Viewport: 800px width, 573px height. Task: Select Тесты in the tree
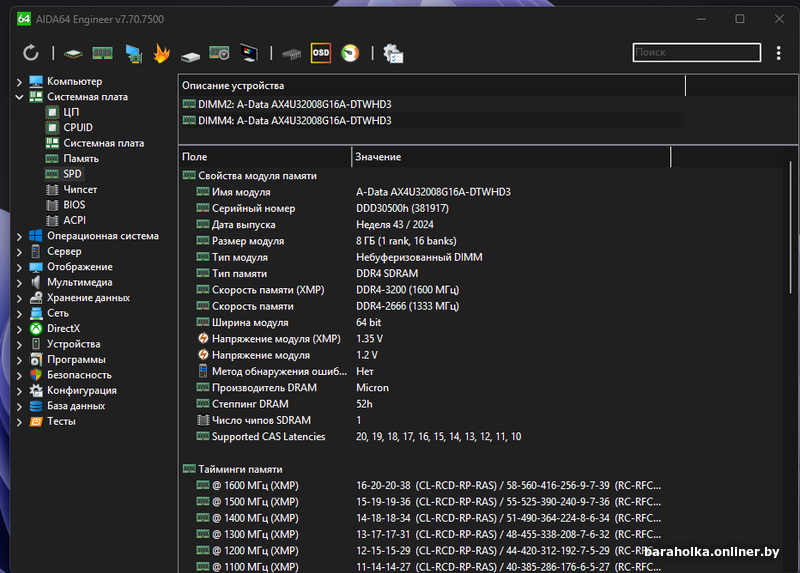coord(61,421)
